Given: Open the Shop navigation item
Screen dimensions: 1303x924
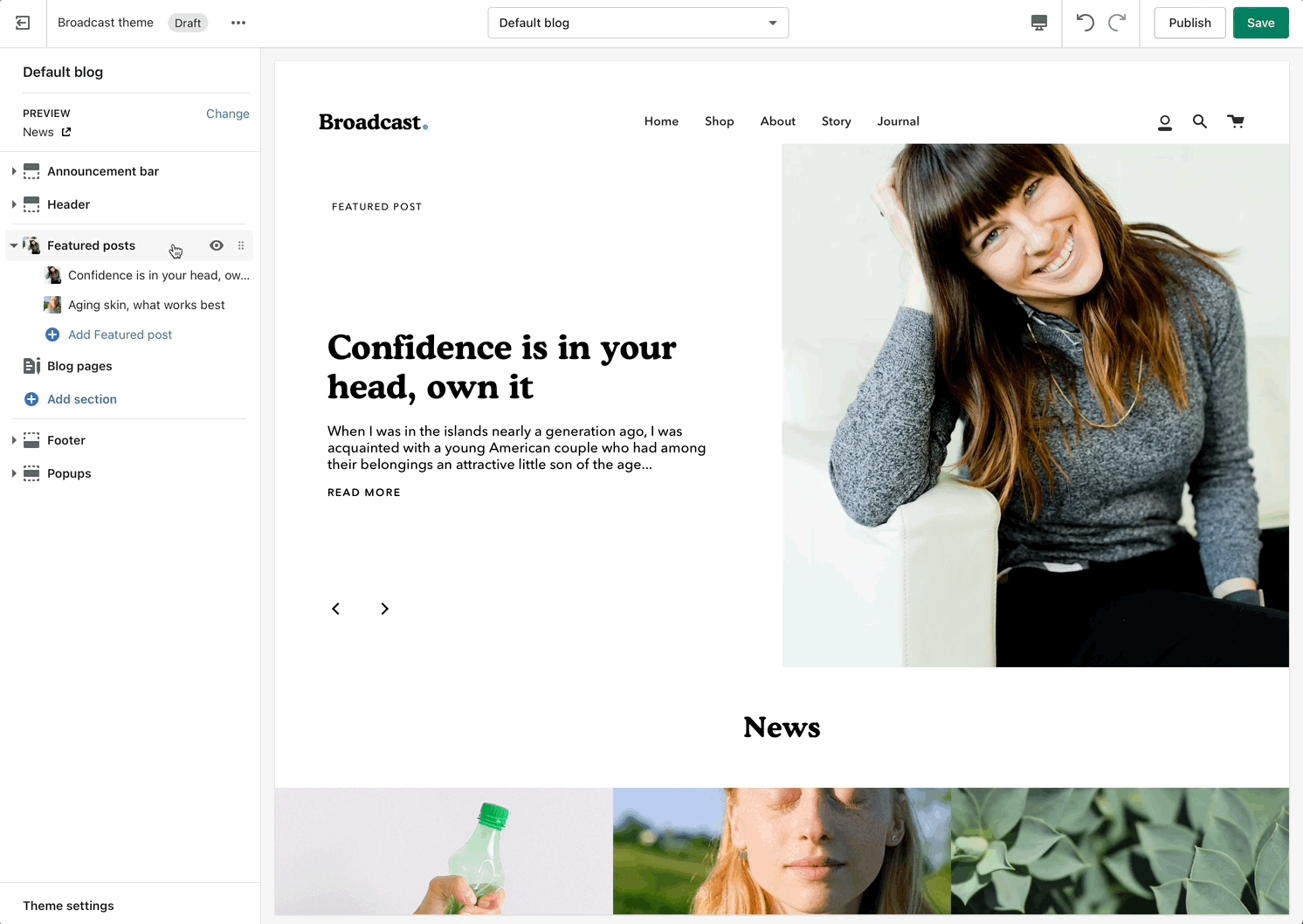Looking at the screenshot, I should (719, 121).
